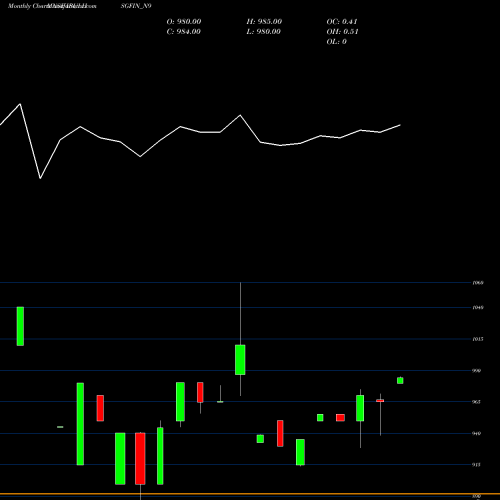Screen dimensions: 500x500
Task: Click the orange horizontal support line
Action: tap(250, 494)
